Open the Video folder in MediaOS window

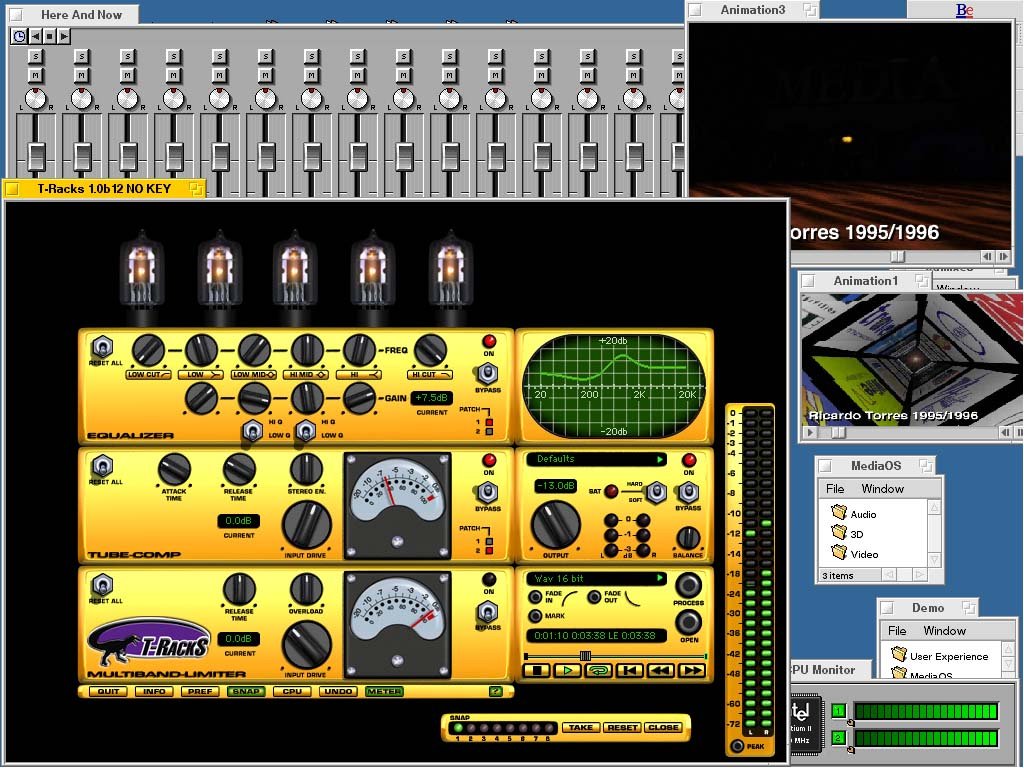tap(855, 554)
